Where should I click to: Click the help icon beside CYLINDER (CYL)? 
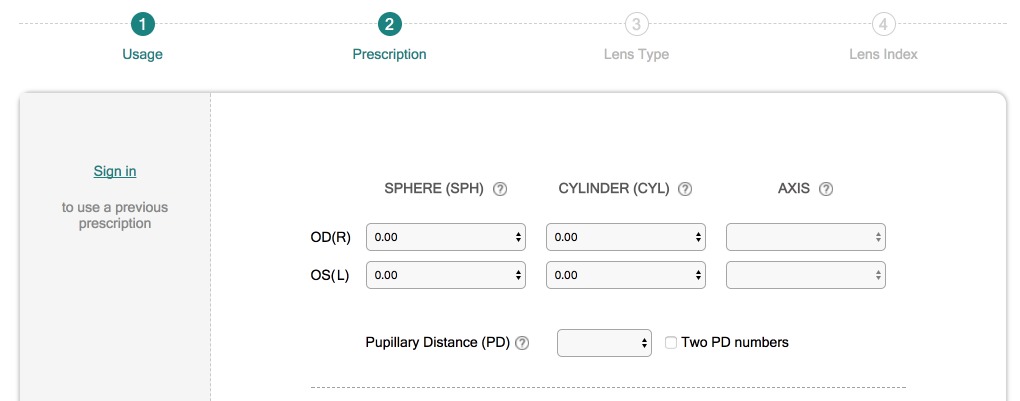(x=685, y=189)
